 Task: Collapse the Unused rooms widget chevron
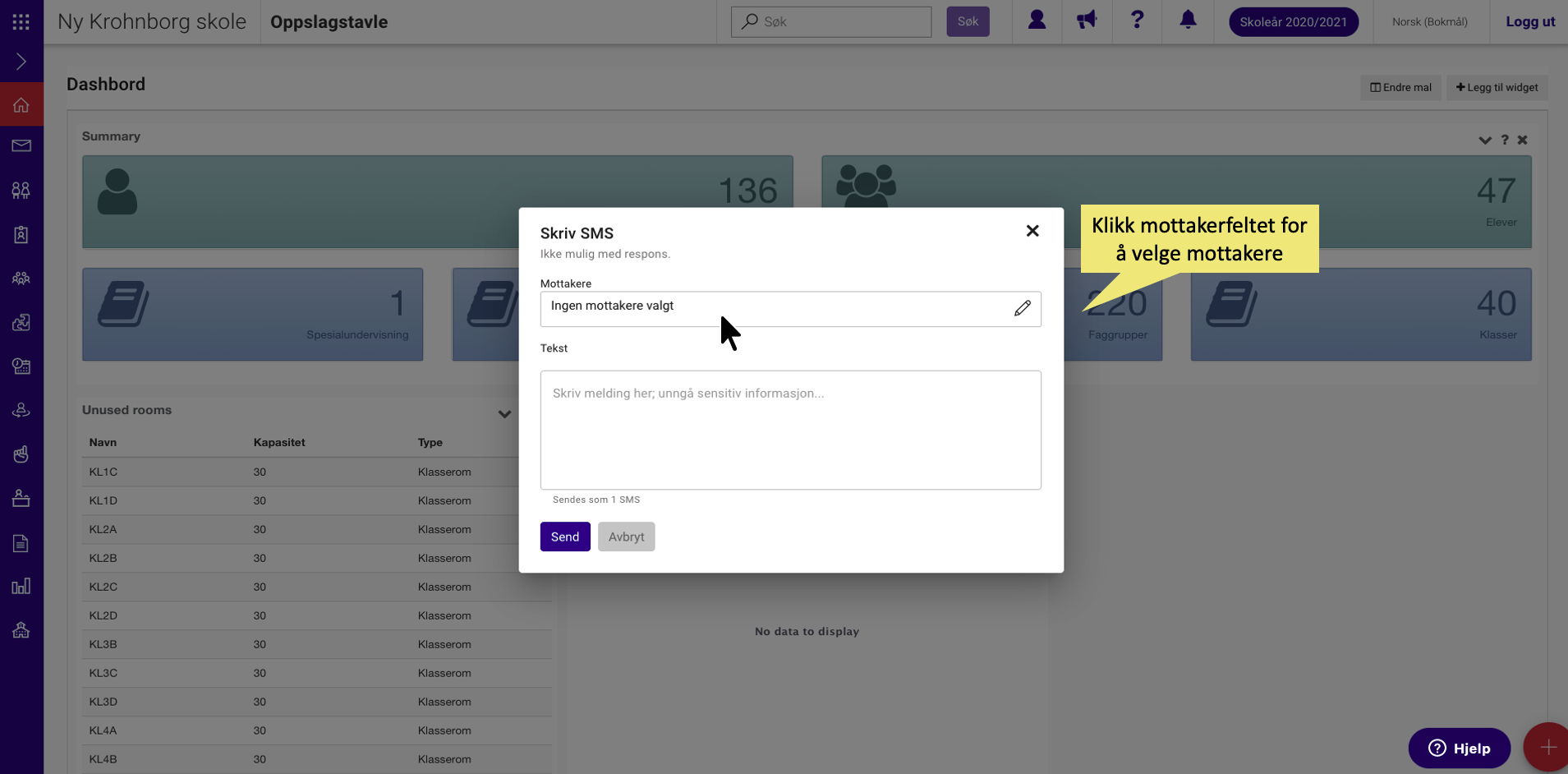[504, 414]
